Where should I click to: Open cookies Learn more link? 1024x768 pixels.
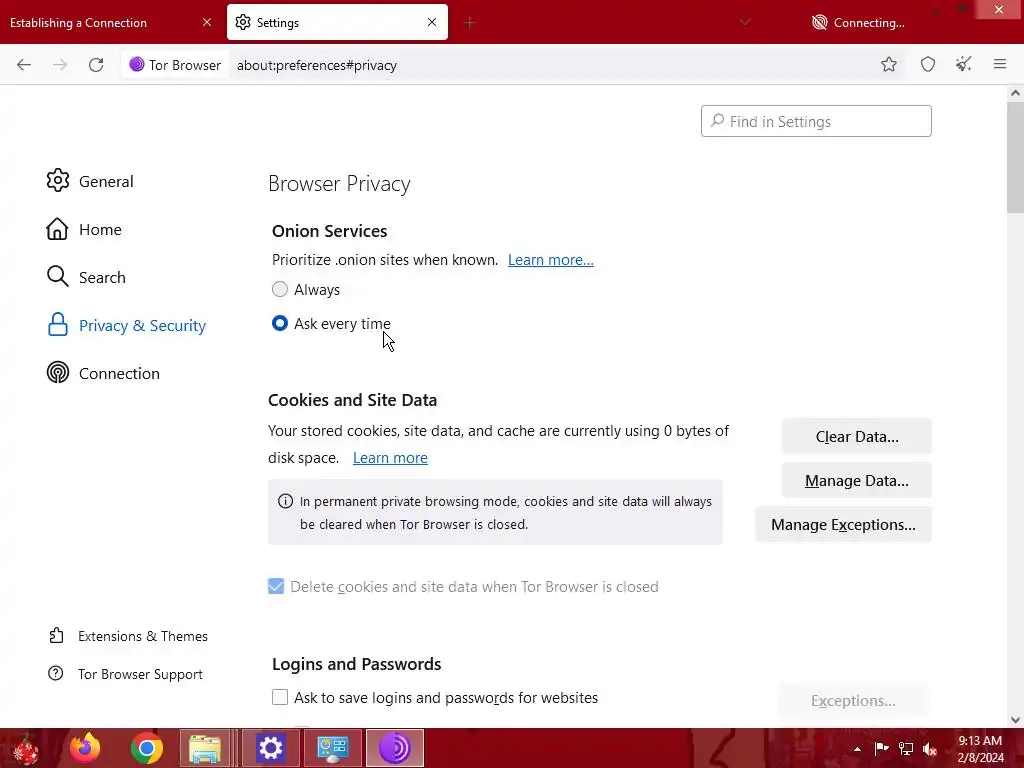click(390, 458)
